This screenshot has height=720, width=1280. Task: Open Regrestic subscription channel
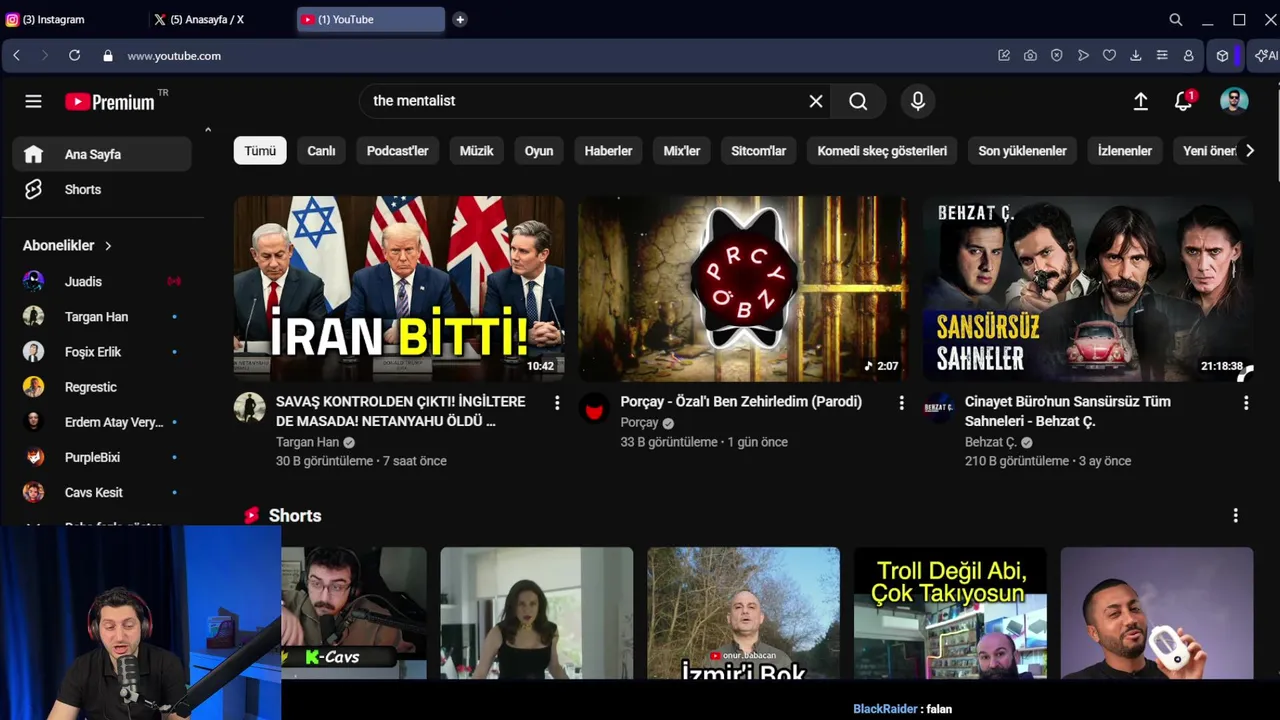coord(102,387)
